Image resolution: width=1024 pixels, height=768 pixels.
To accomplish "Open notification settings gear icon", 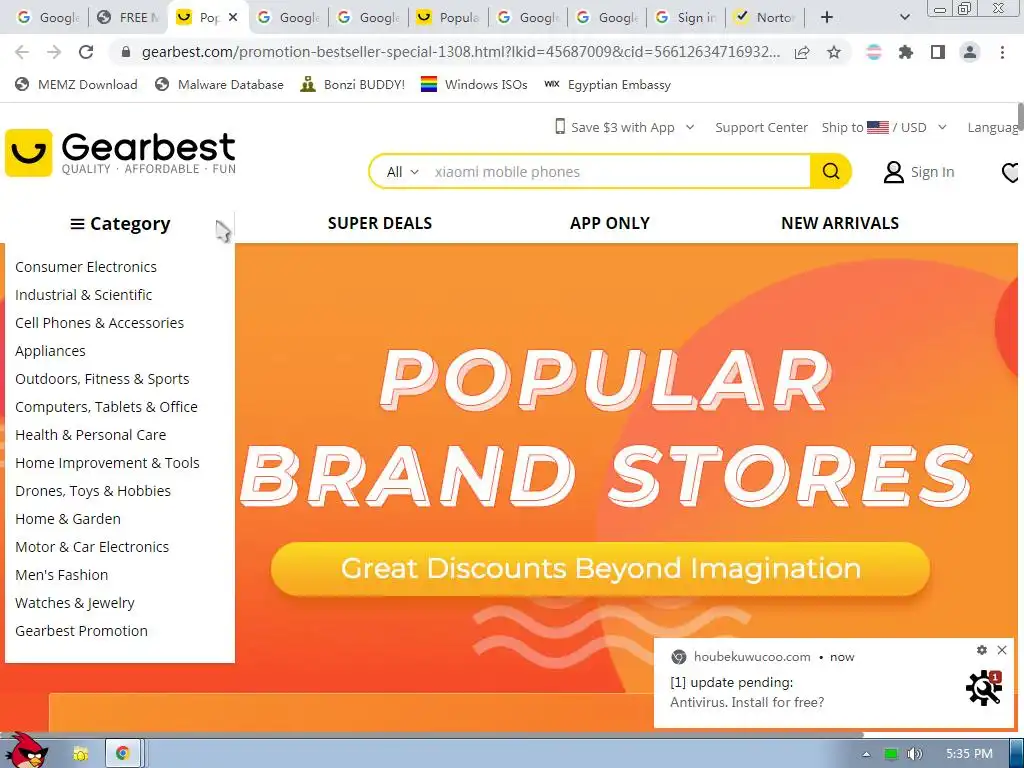I will [x=982, y=650].
